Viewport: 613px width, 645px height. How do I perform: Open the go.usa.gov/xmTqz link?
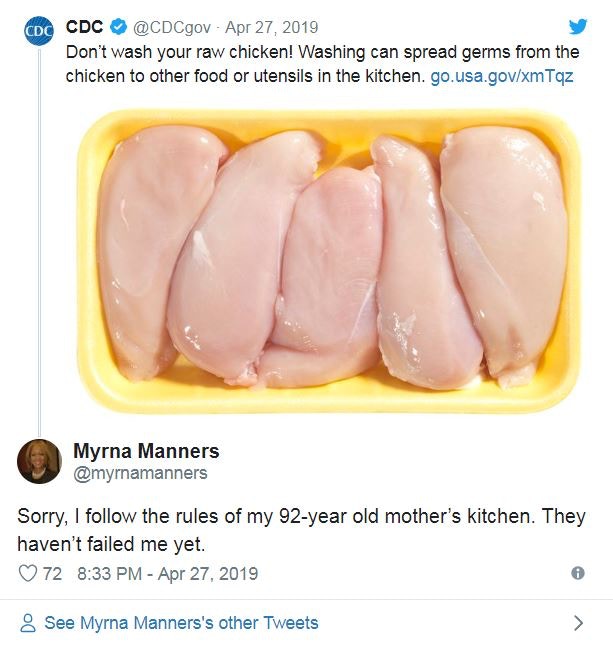click(x=502, y=76)
